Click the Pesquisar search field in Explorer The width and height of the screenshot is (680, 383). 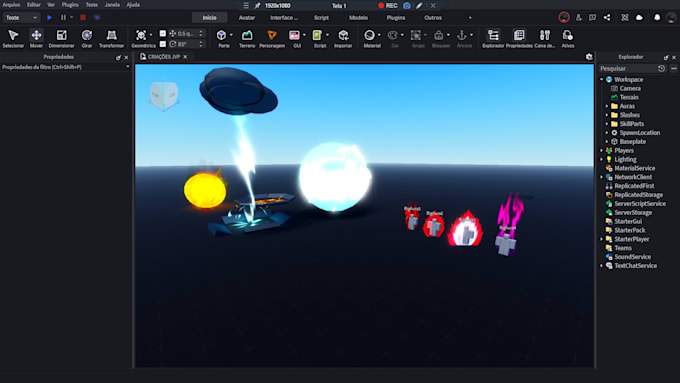point(627,69)
